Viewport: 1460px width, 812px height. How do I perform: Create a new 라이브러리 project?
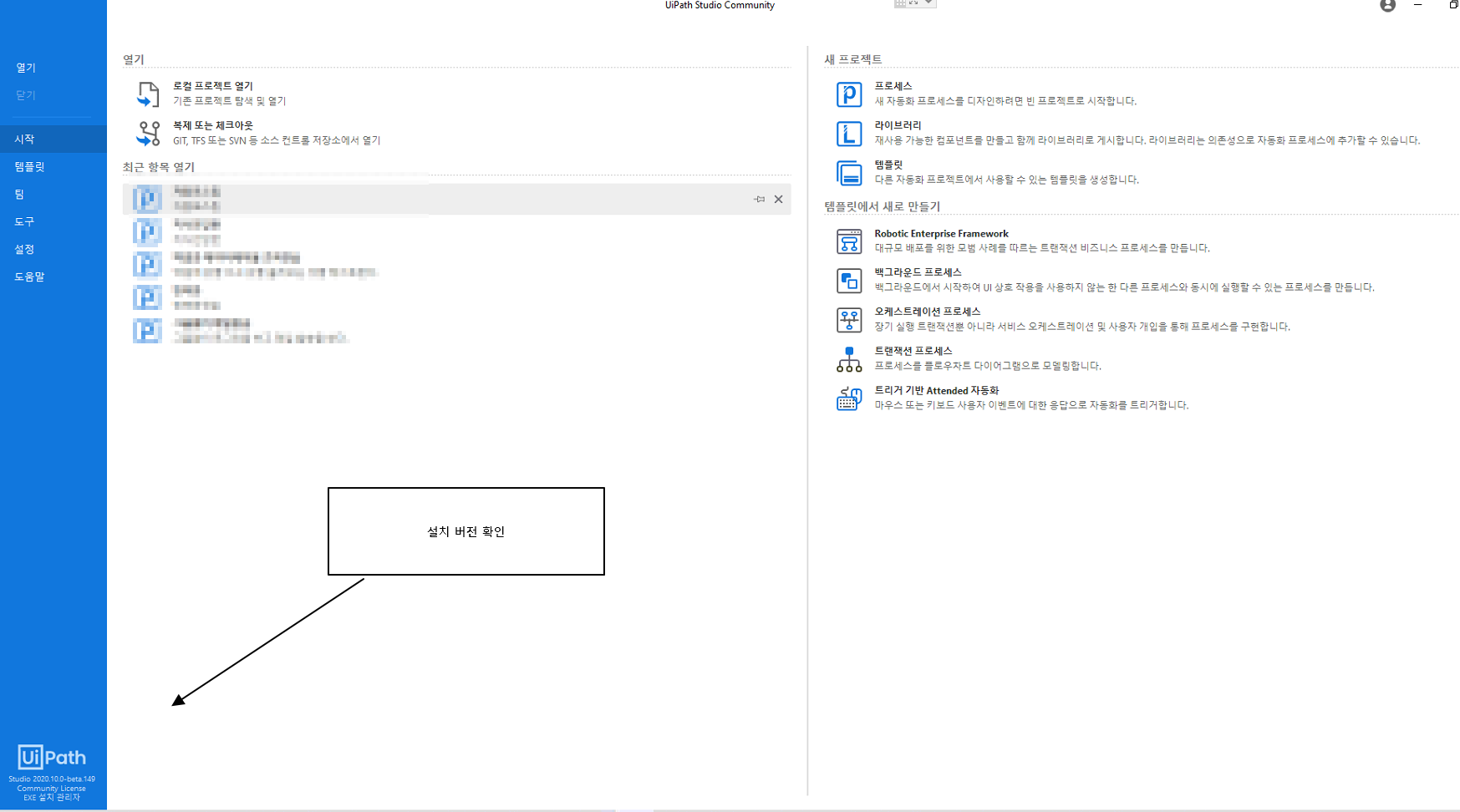898,125
